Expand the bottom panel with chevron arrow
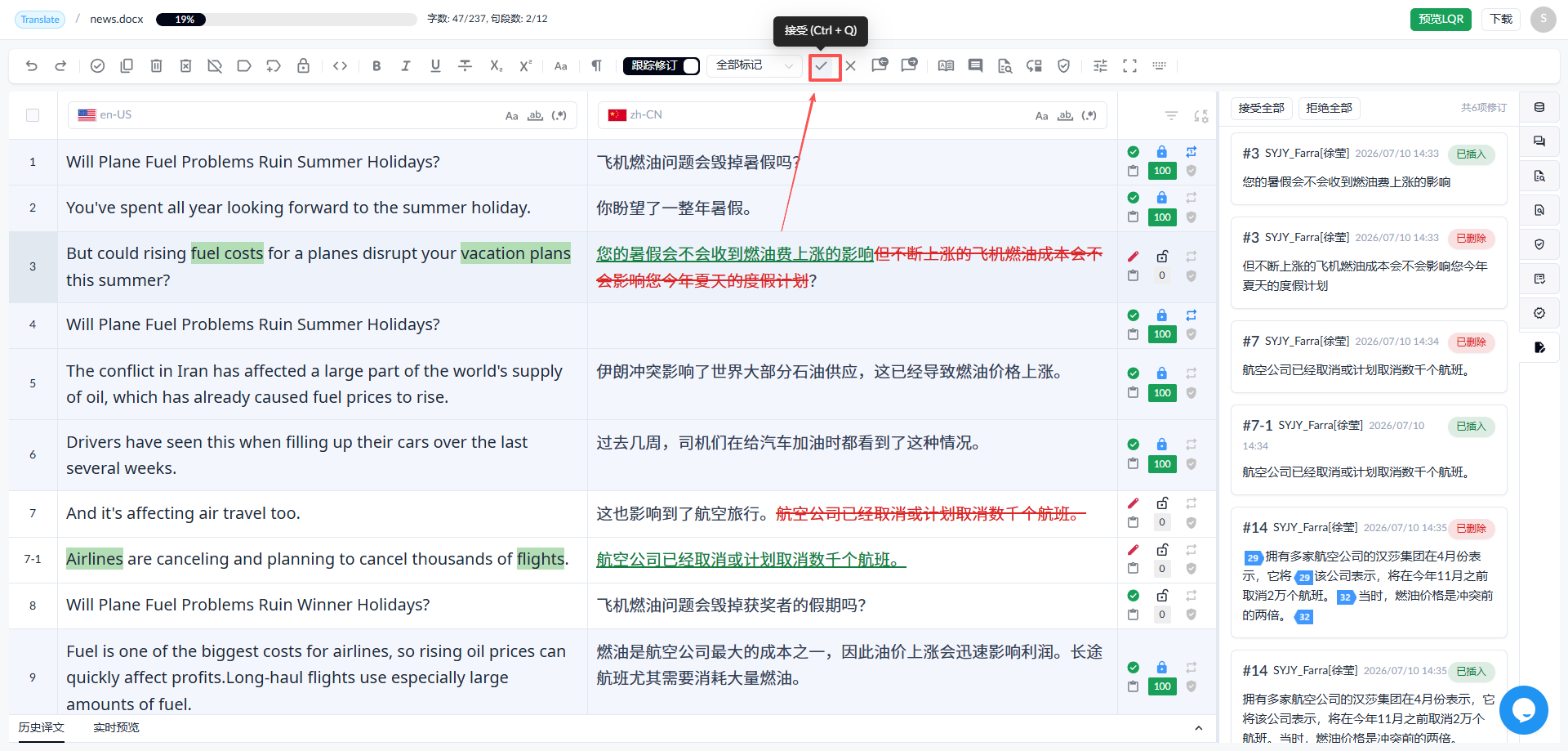The width and height of the screenshot is (1568, 751). 1198,728
